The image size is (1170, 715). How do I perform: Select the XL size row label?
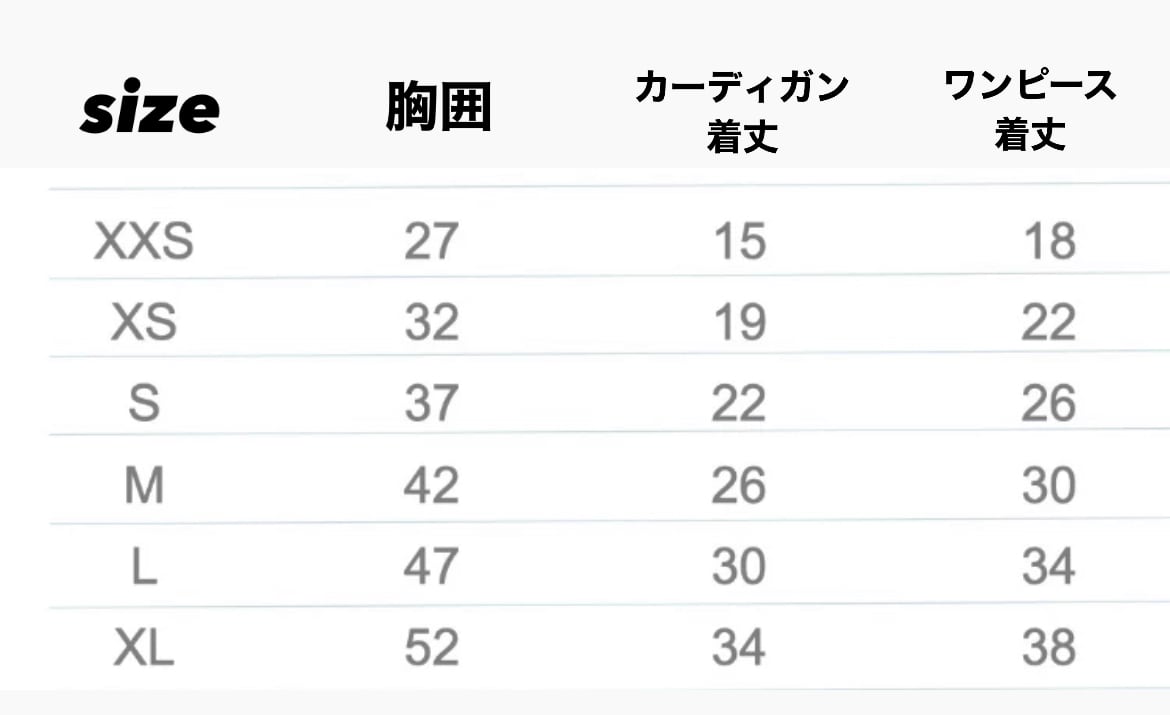tap(144, 648)
